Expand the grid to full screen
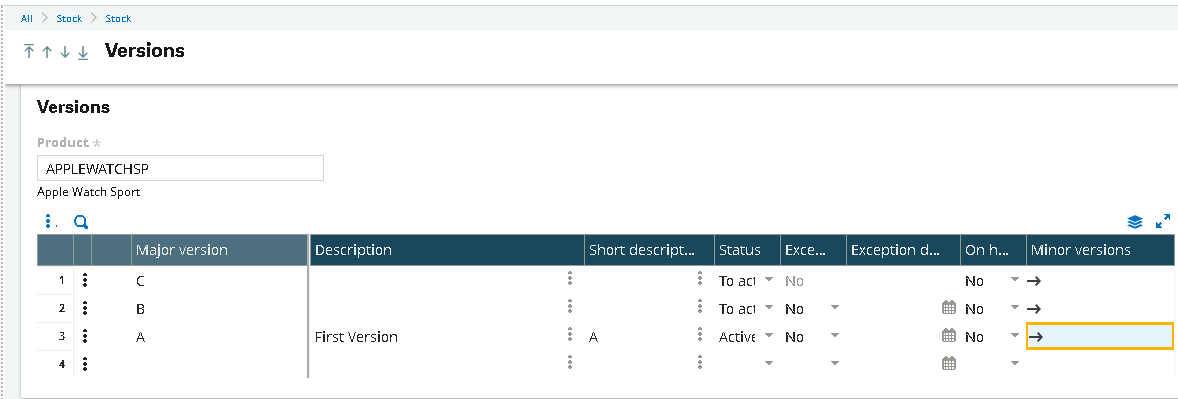Viewport: 1178px width, 399px height. tap(1163, 222)
